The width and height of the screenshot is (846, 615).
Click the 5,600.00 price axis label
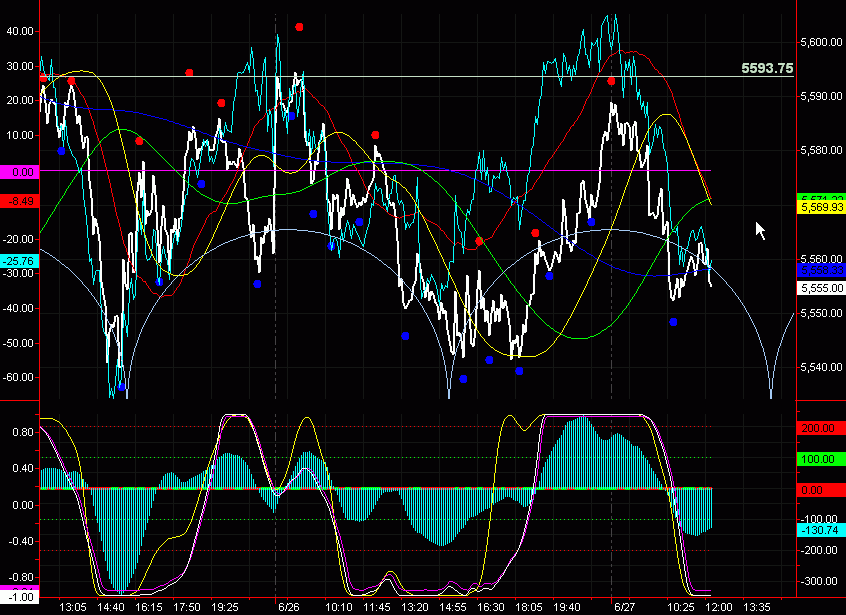point(821,42)
